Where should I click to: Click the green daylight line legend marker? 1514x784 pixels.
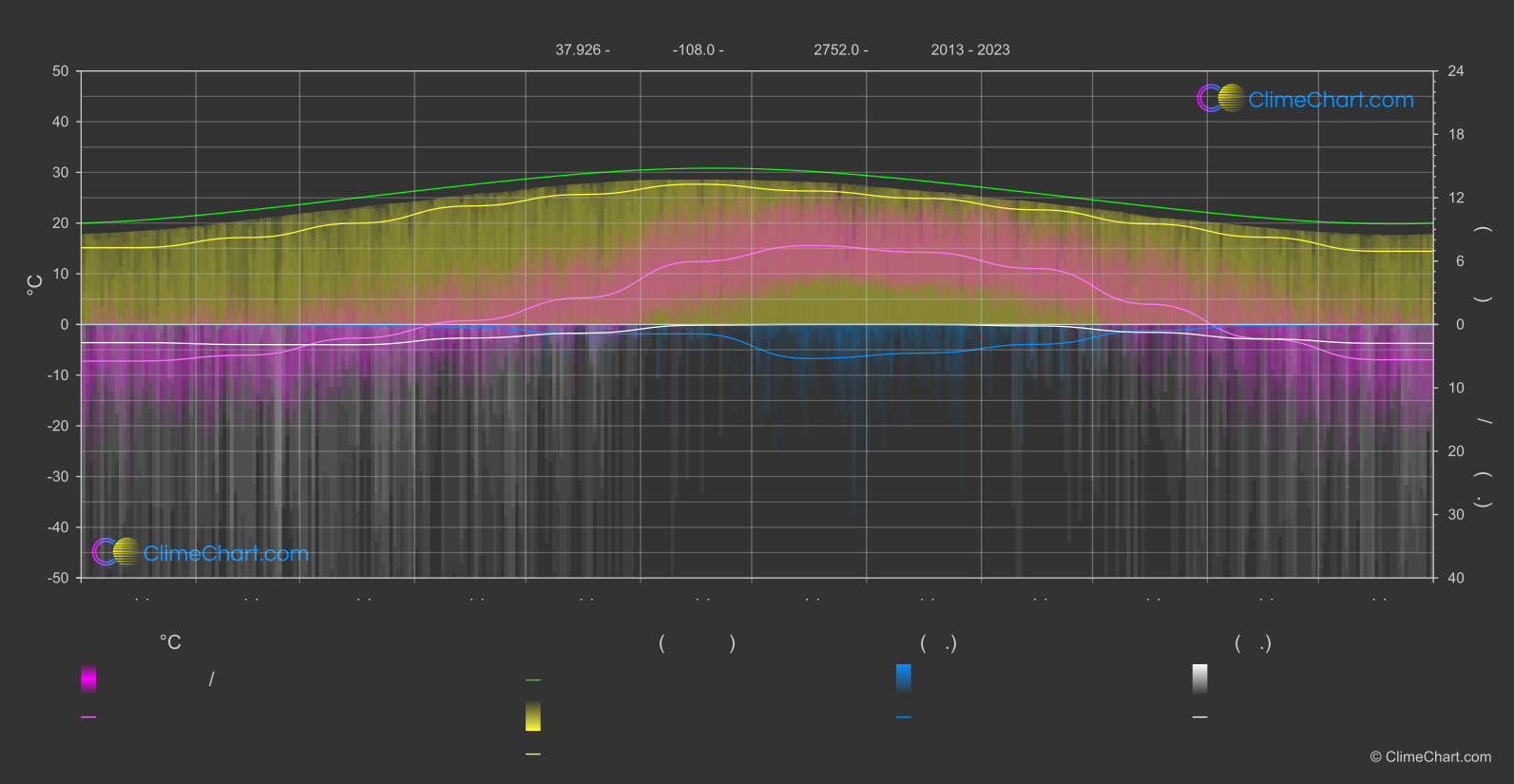click(533, 680)
